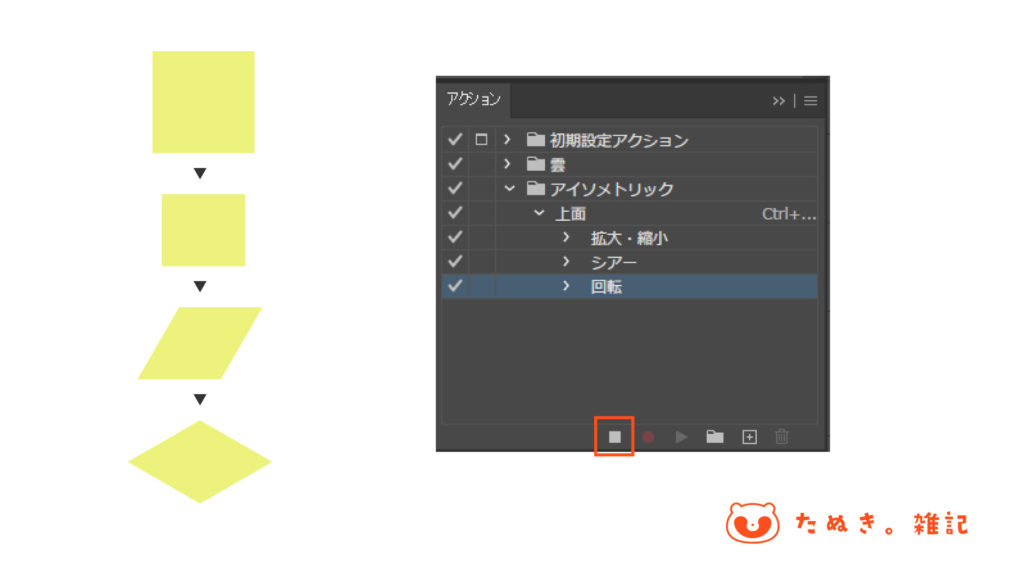Collapse the 上面 action
The width and height of the screenshot is (1024, 576).
pos(539,213)
